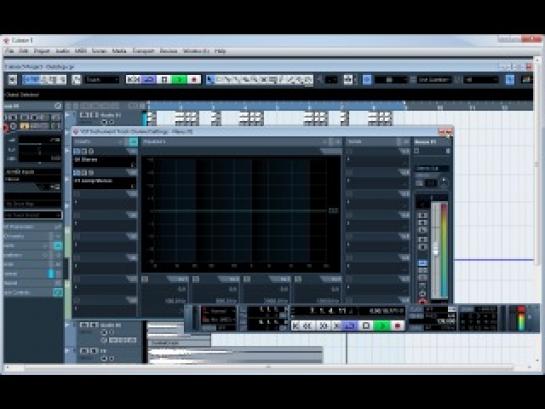Viewport: 545px width, 409px height.
Task: Enable third EQ band power button
Action: pos(247,279)
